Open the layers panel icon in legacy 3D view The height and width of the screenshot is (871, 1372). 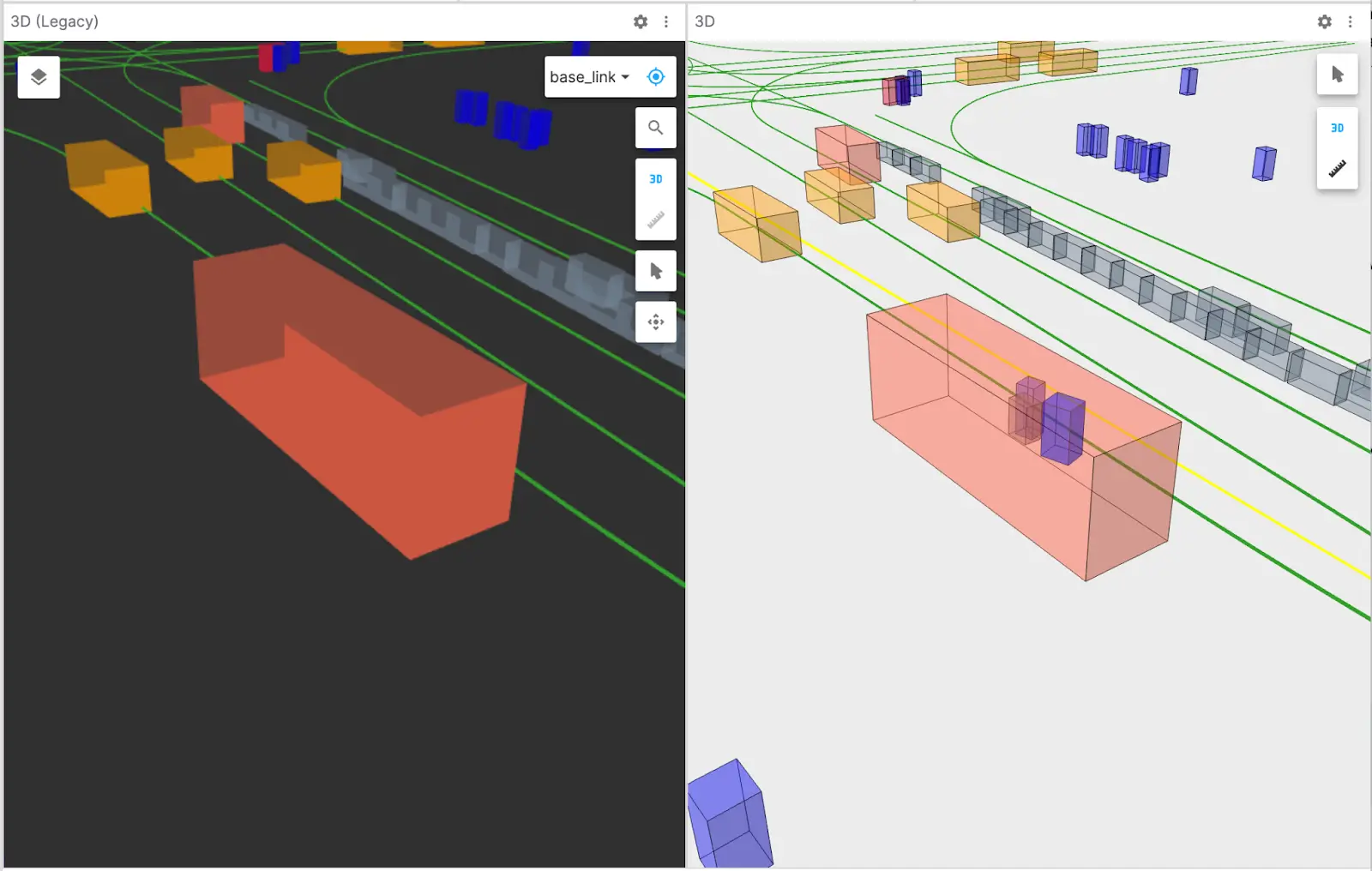tap(38, 76)
